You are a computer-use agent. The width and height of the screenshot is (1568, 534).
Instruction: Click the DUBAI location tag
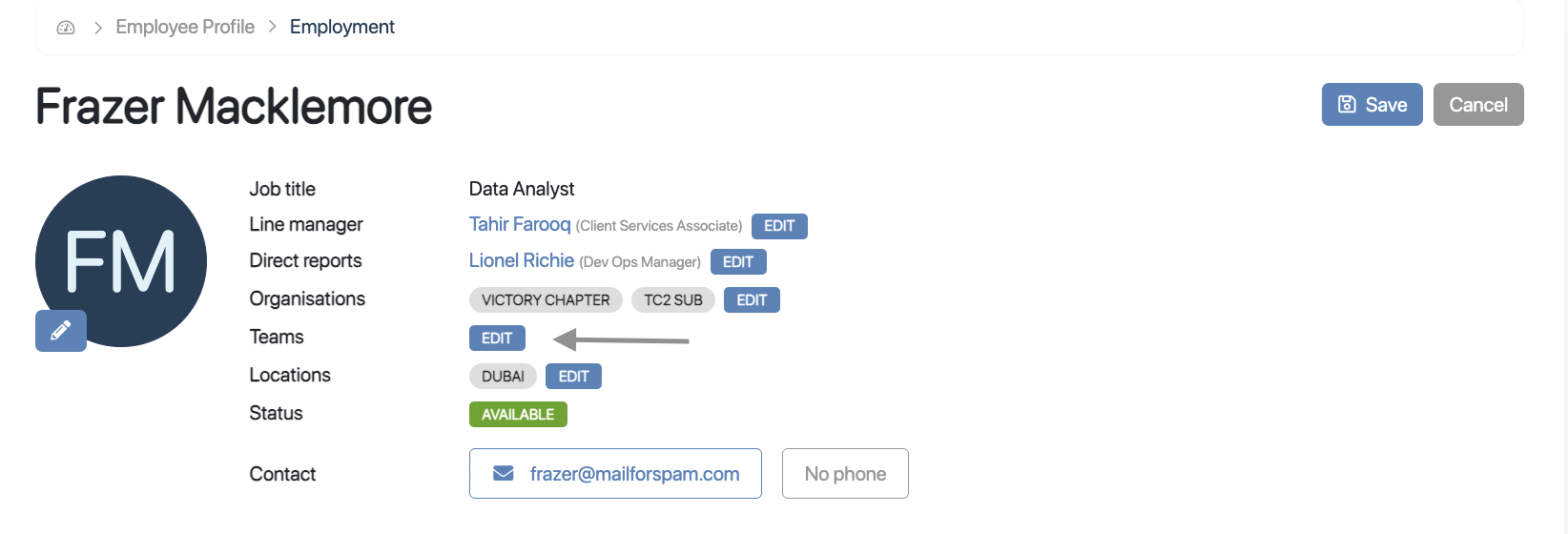pos(503,377)
